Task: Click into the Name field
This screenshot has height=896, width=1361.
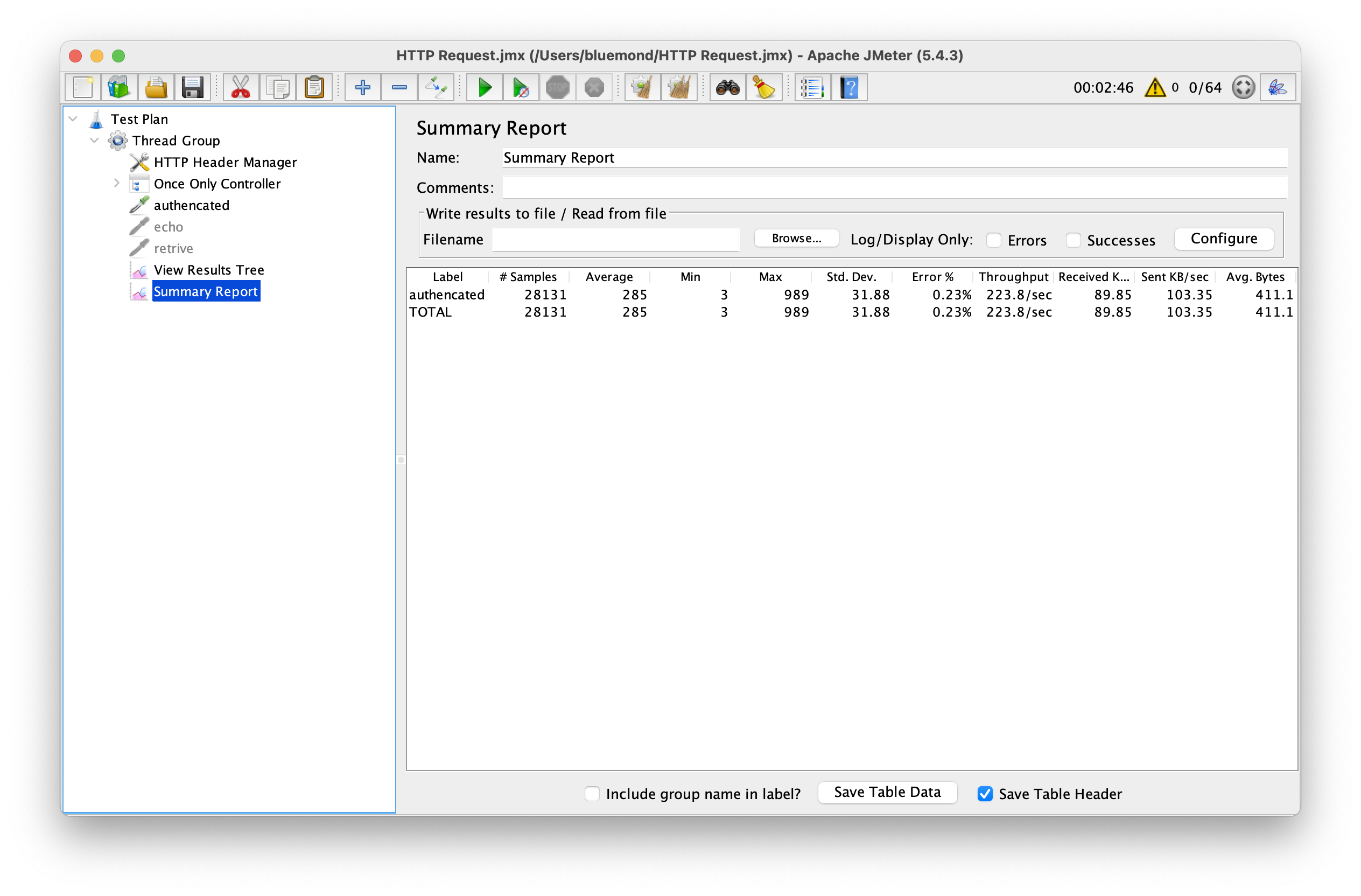Action: pos(894,158)
